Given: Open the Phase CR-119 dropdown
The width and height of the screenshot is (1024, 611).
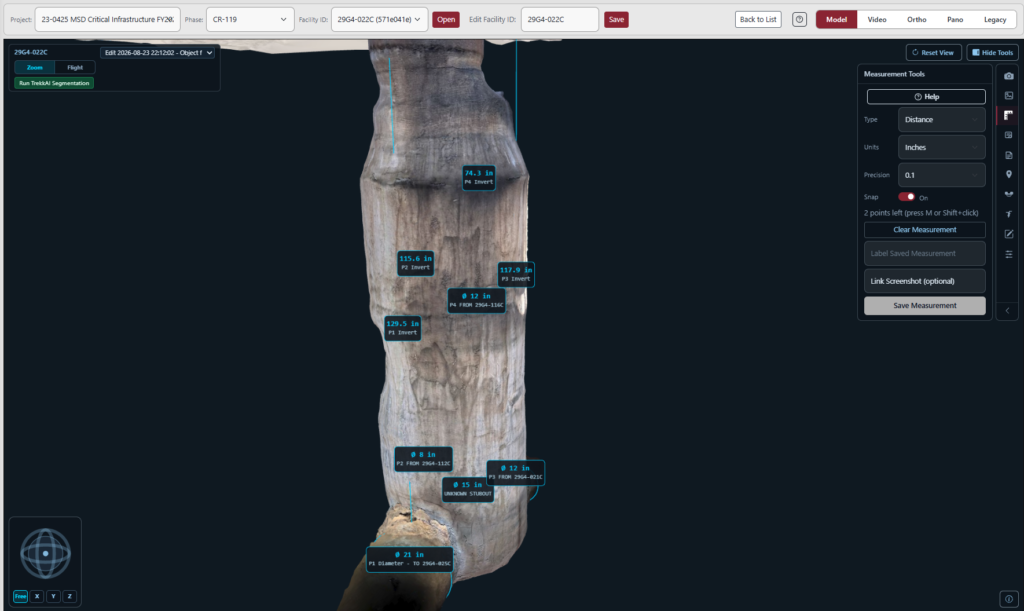Looking at the screenshot, I should [x=249, y=20].
